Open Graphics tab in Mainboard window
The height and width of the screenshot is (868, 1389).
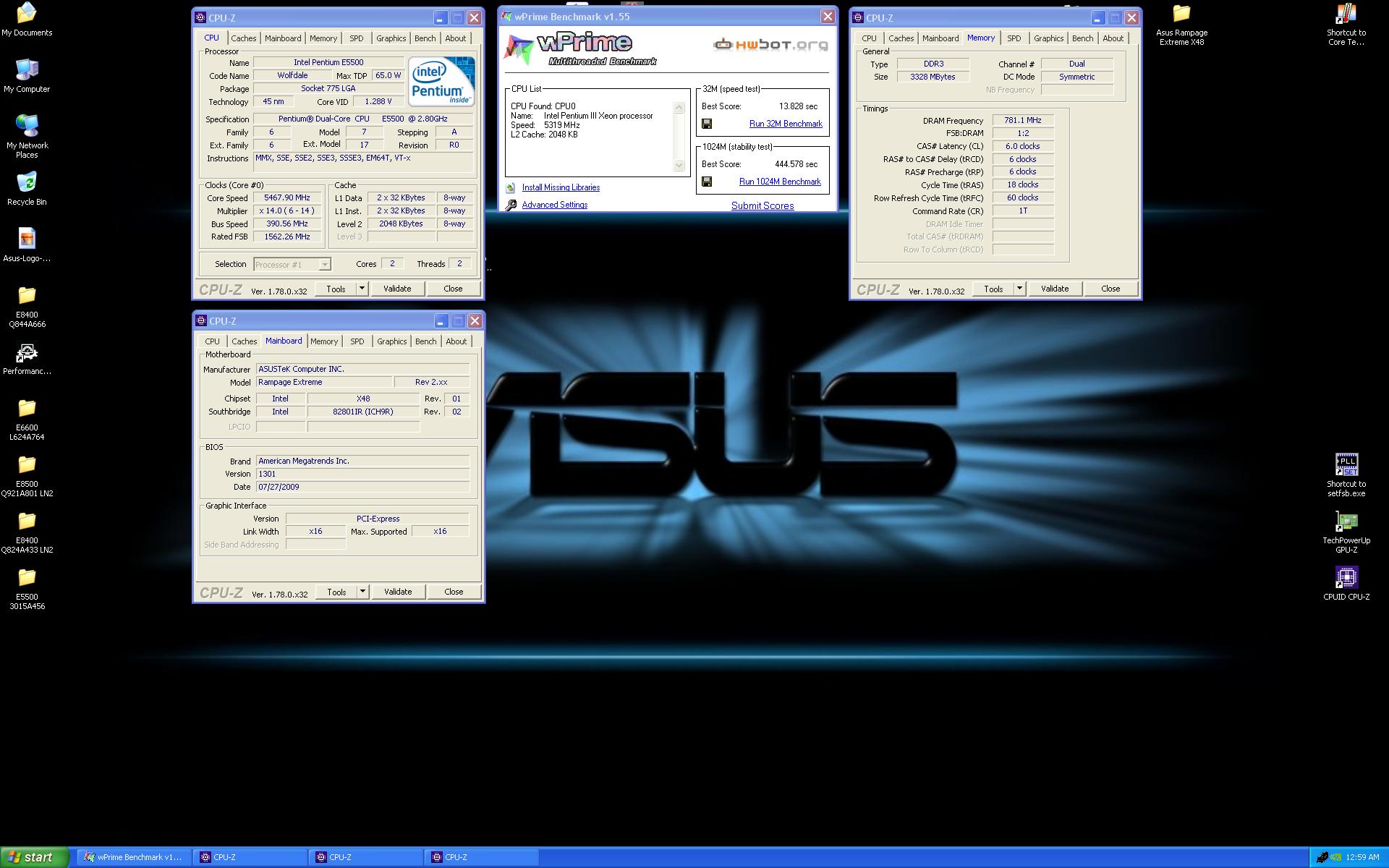pyautogui.click(x=392, y=341)
